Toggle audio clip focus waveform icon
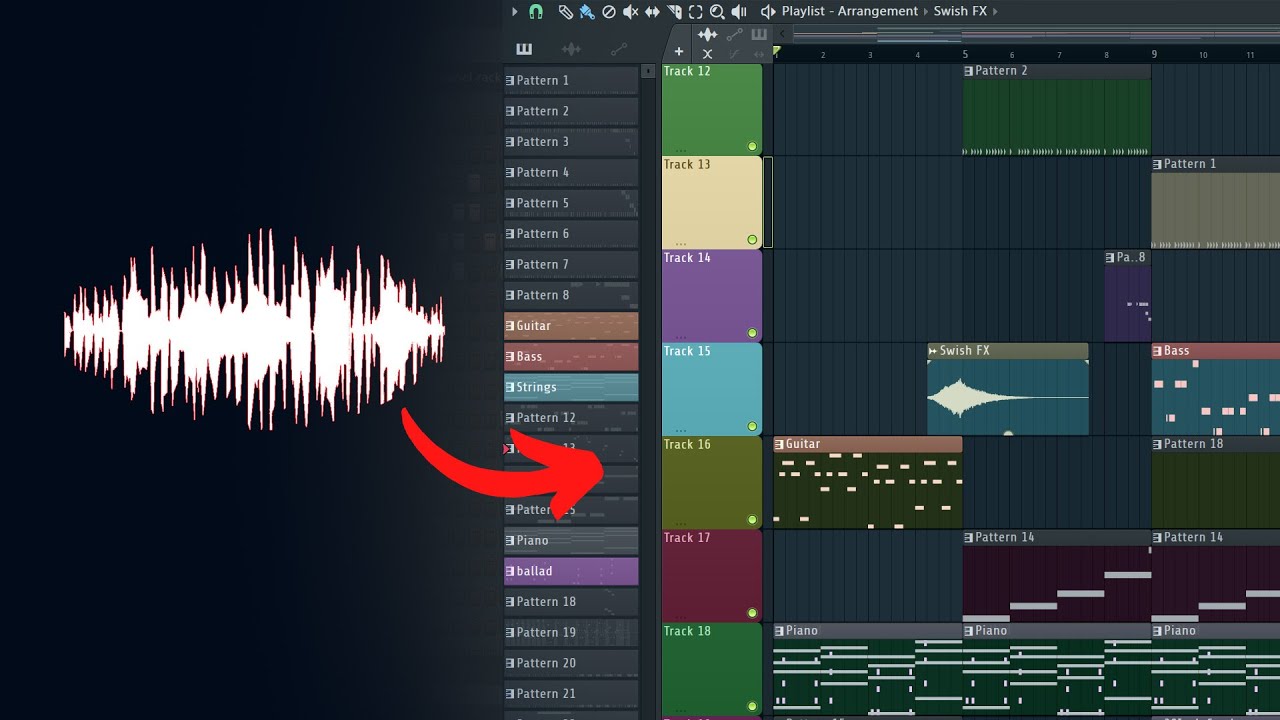This screenshot has height=720, width=1280. pyautogui.click(x=708, y=35)
